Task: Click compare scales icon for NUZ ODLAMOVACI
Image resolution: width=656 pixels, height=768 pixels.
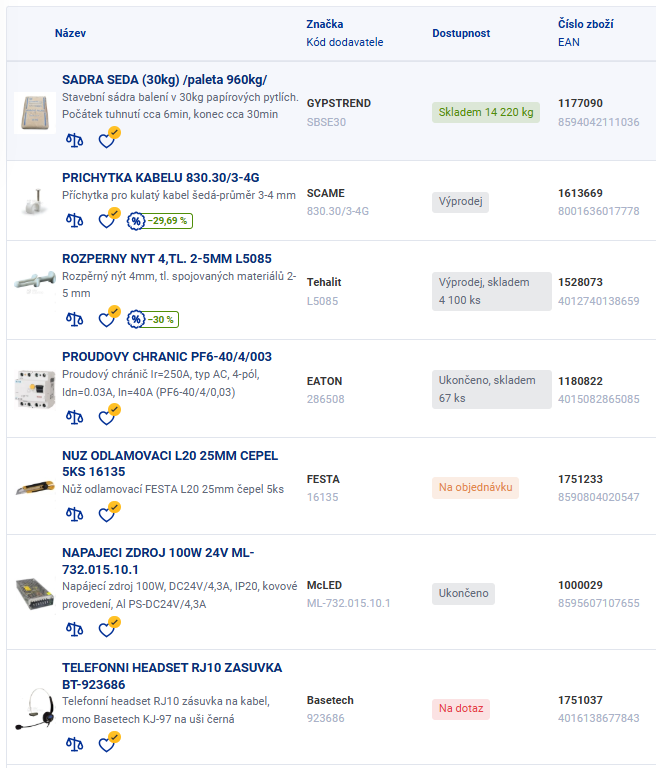Action: pos(74,514)
